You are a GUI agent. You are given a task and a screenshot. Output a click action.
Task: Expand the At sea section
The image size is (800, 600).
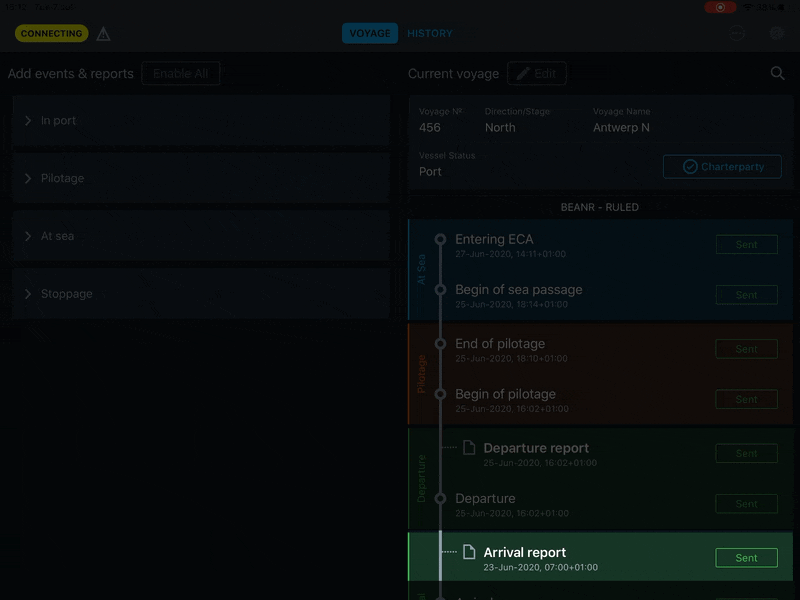pos(201,237)
